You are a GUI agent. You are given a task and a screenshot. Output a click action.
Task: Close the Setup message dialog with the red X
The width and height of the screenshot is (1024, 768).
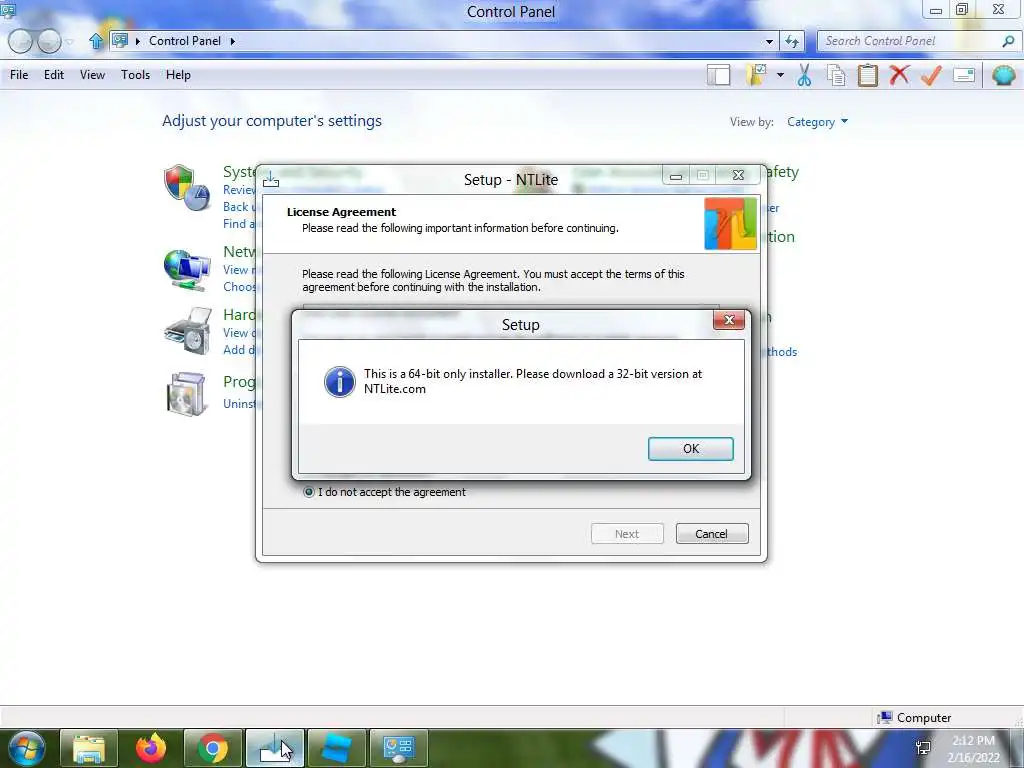(x=729, y=320)
